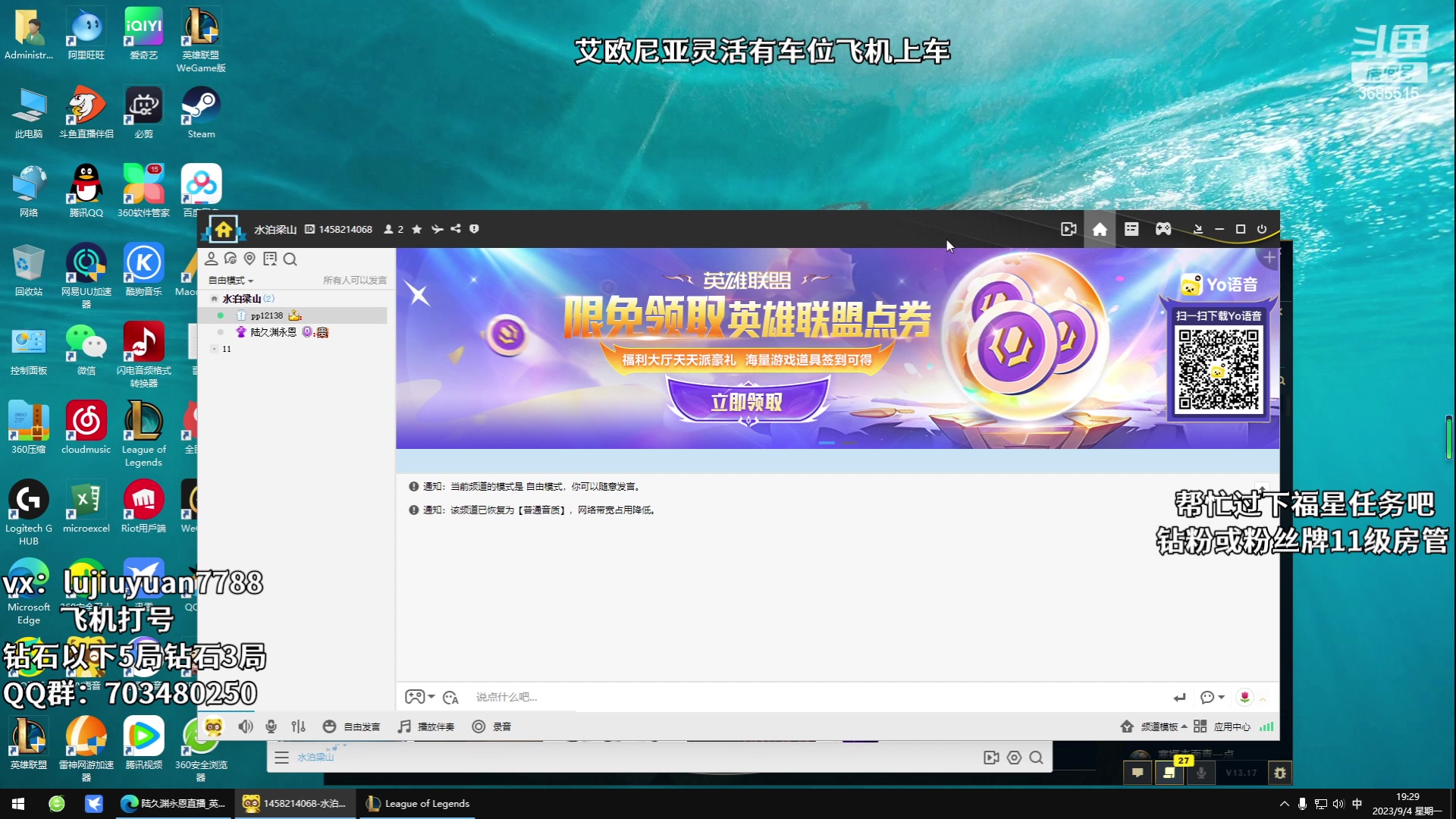Click League client notes icon with 27 badge
The width and height of the screenshot is (1456, 819).
[x=1169, y=773]
